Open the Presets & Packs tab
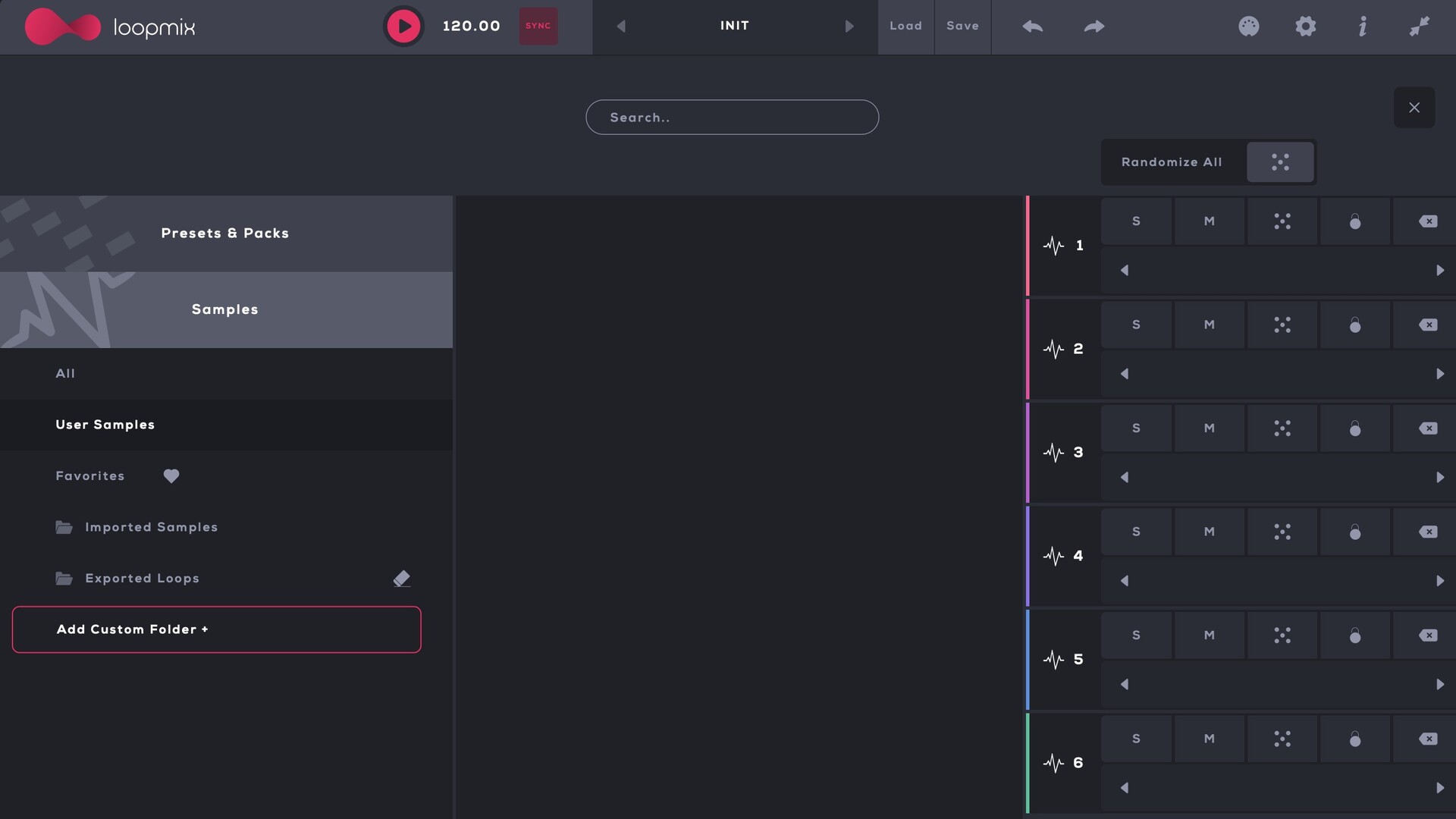 tap(225, 234)
